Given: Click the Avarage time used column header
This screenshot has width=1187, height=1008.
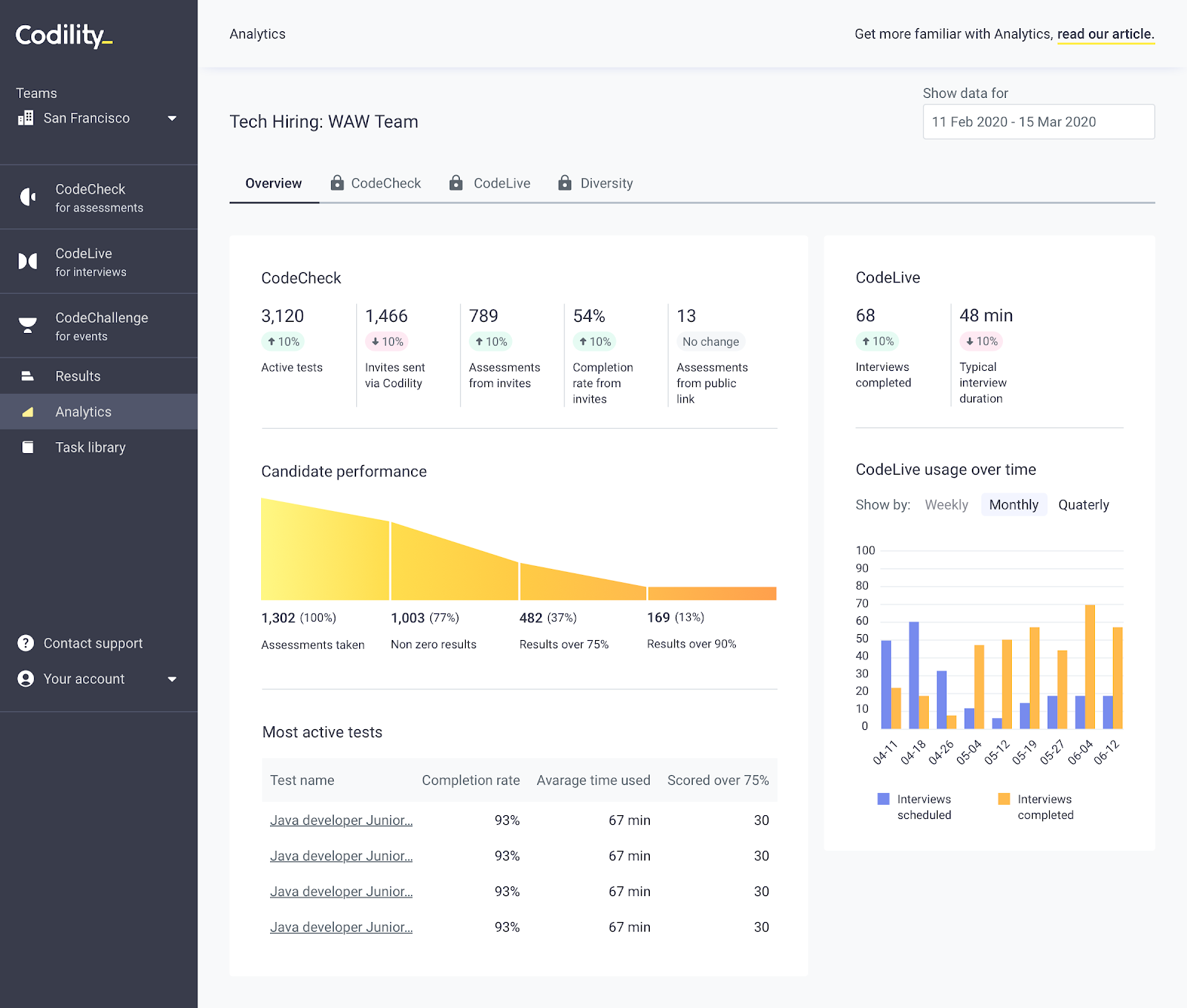Looking at the screenshot, I should 593,780.
